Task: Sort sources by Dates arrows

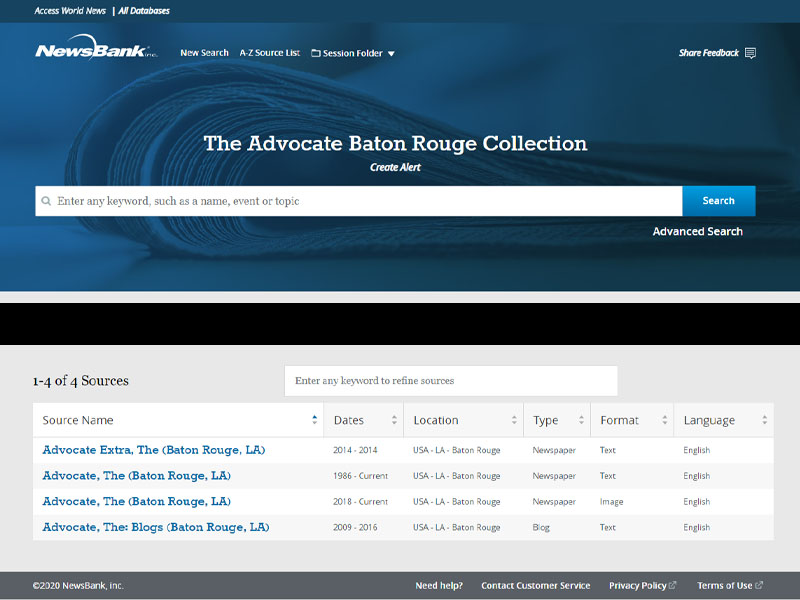Action: [394, 420]
